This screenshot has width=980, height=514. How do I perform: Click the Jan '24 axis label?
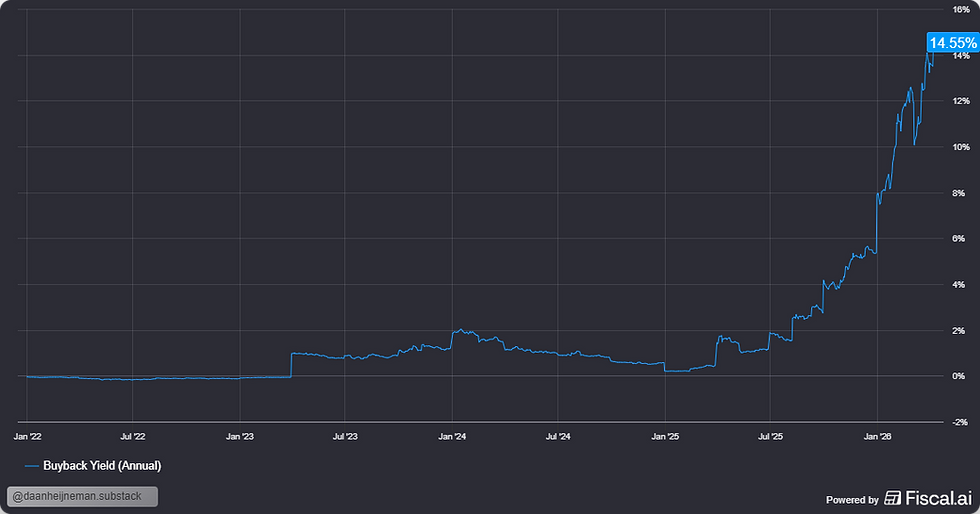tap(452, 436)
